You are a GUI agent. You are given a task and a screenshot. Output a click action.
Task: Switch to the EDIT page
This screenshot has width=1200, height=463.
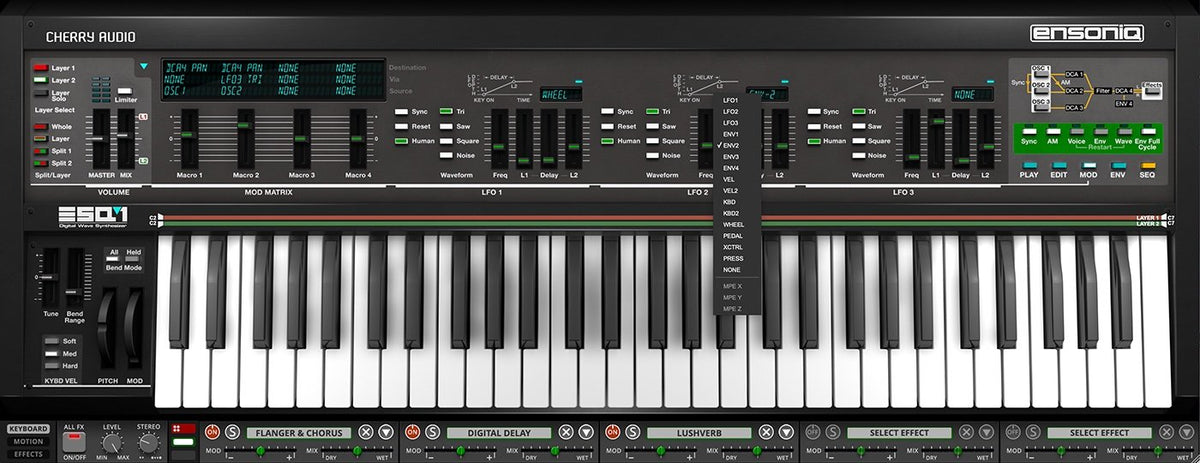[1059, 165]
